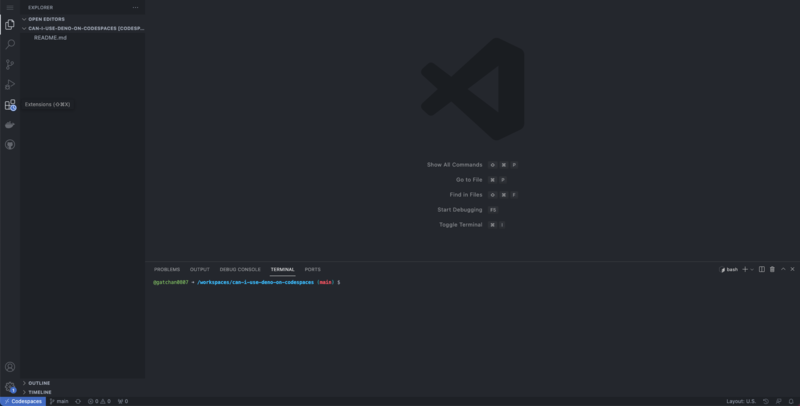800x406 pixels.
Task: Switch to the Output tab
Action: click(x=199, y=269)
